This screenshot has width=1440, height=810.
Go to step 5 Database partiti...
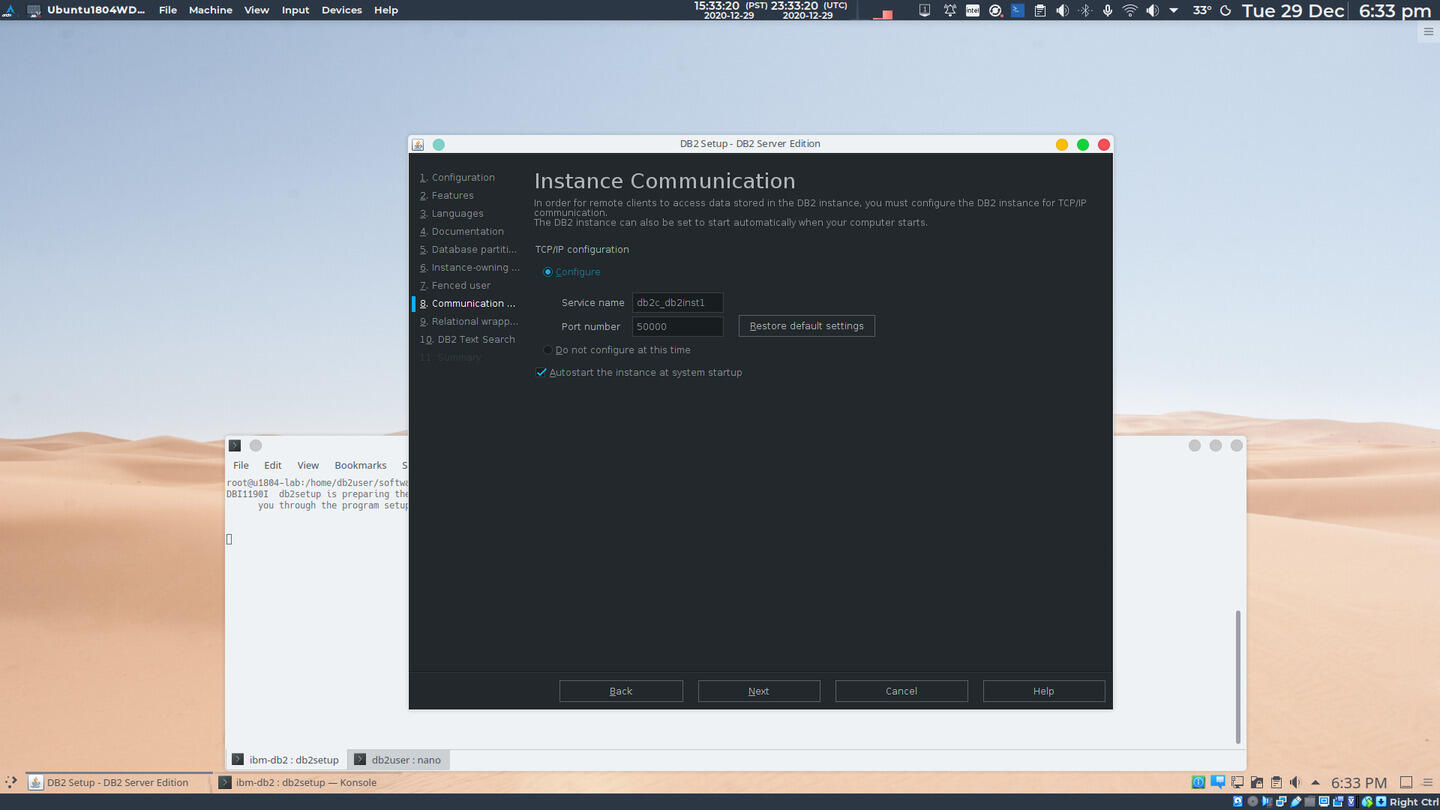pos(468,249)
